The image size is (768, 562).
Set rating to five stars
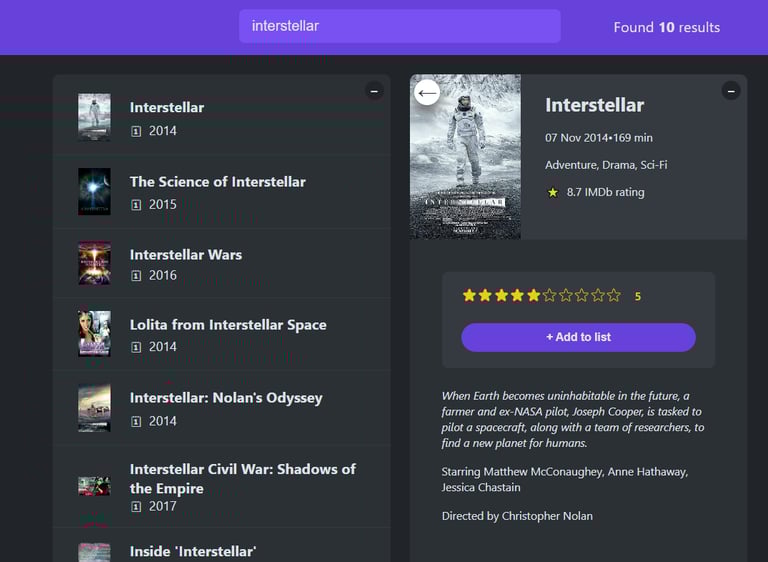click(x=533, y=295)
